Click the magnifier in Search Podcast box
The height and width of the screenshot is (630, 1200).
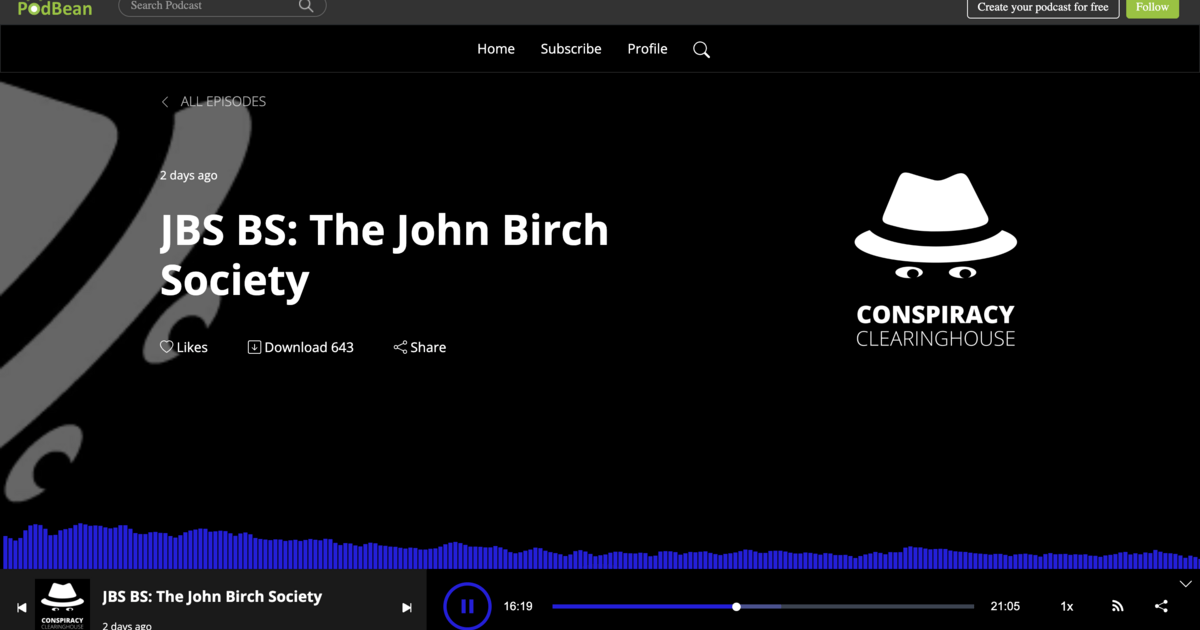[x=306, y=7]
